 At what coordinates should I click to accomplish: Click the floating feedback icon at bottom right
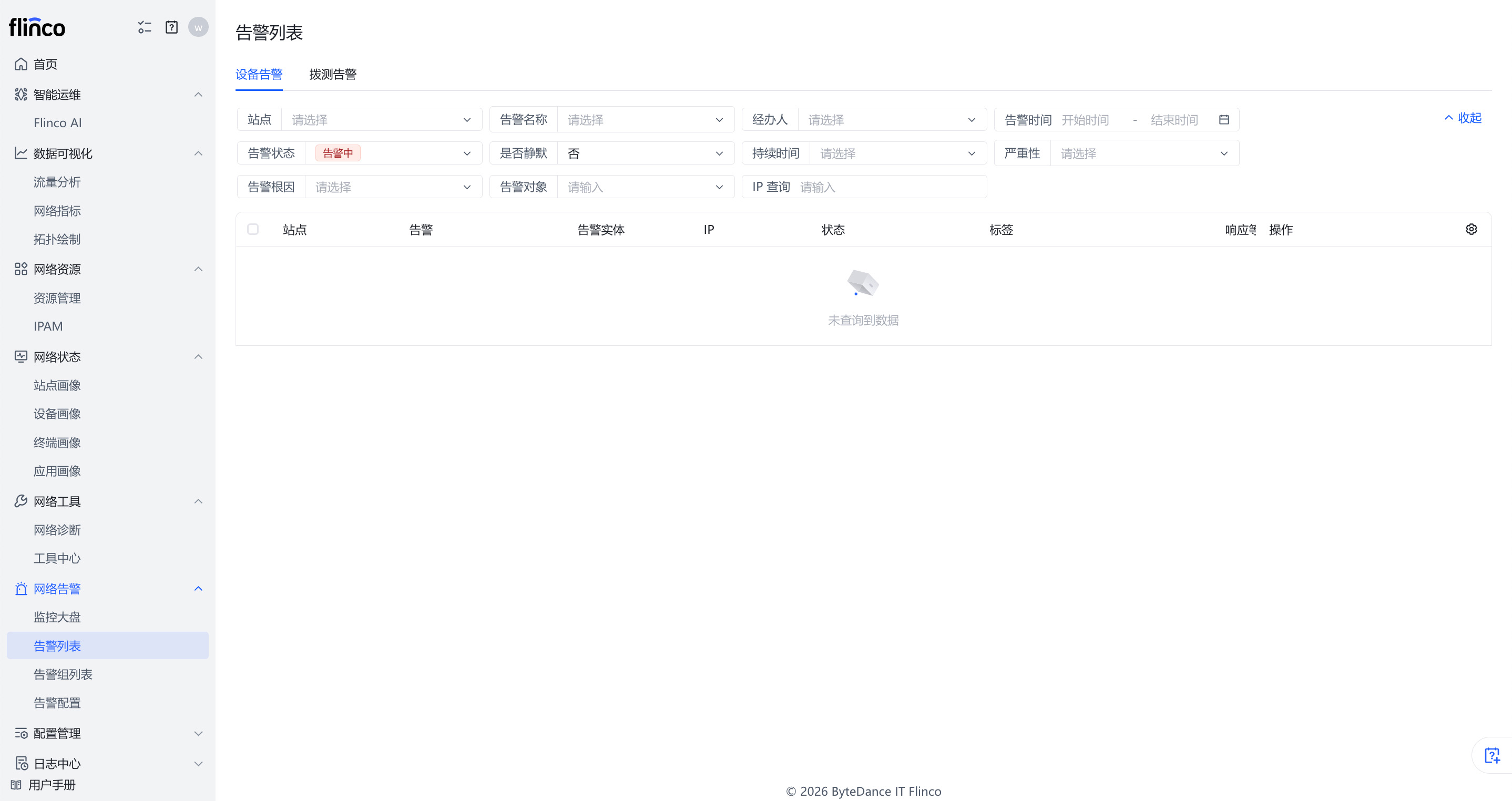coord(1491,755)
